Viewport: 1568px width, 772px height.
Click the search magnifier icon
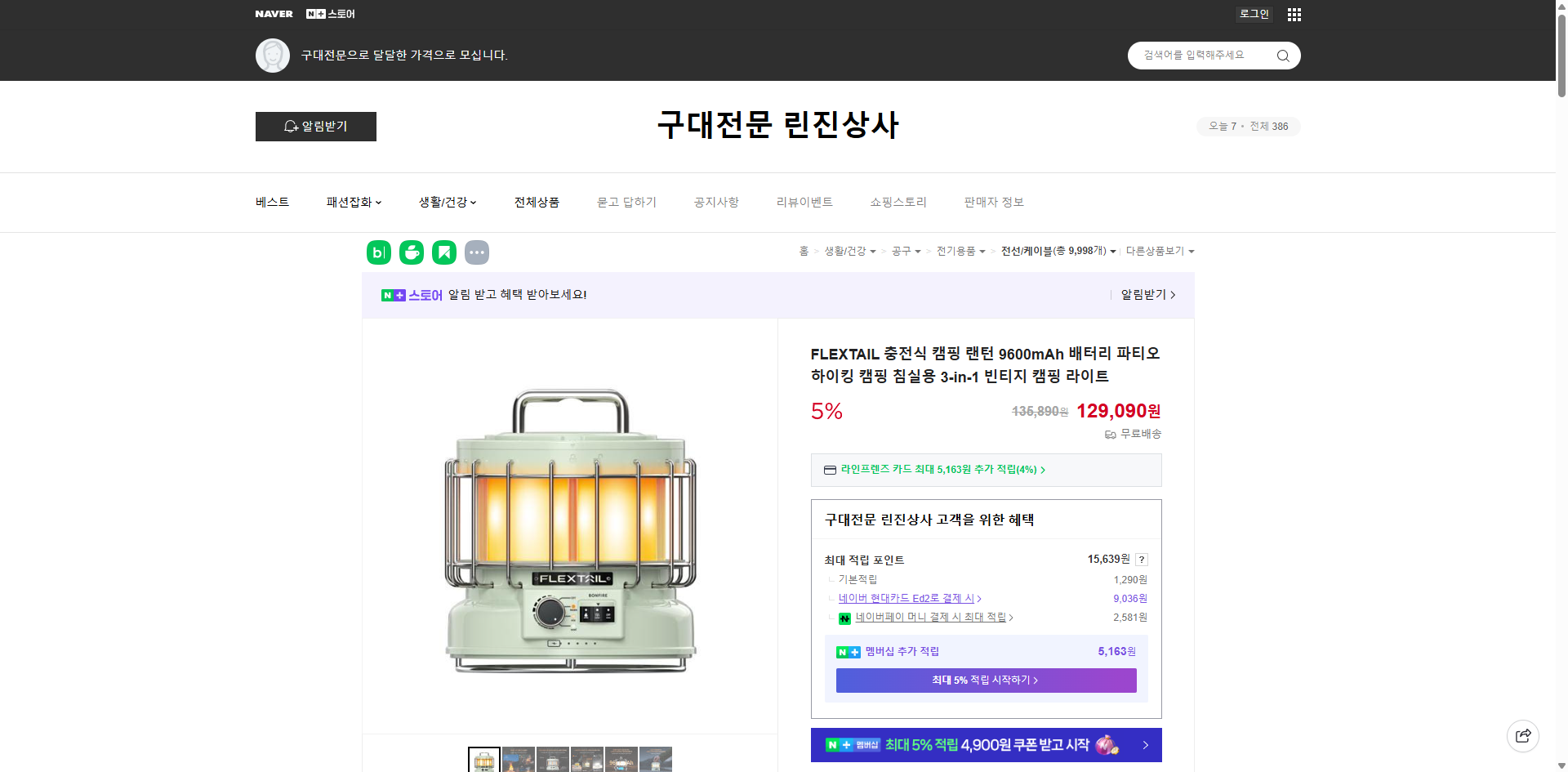(1282, 55)
